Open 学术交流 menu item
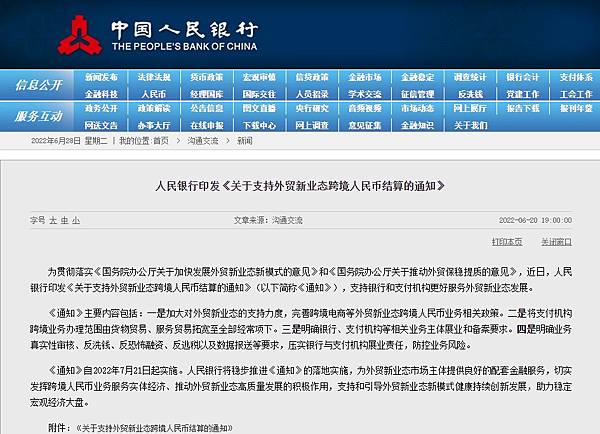Image resolution: width=600 pixels, height=434 pixels. click(x=365, y=94)
